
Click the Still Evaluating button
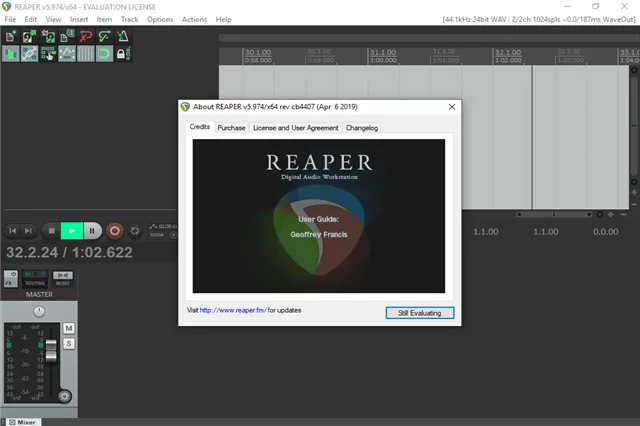[420, 313]
